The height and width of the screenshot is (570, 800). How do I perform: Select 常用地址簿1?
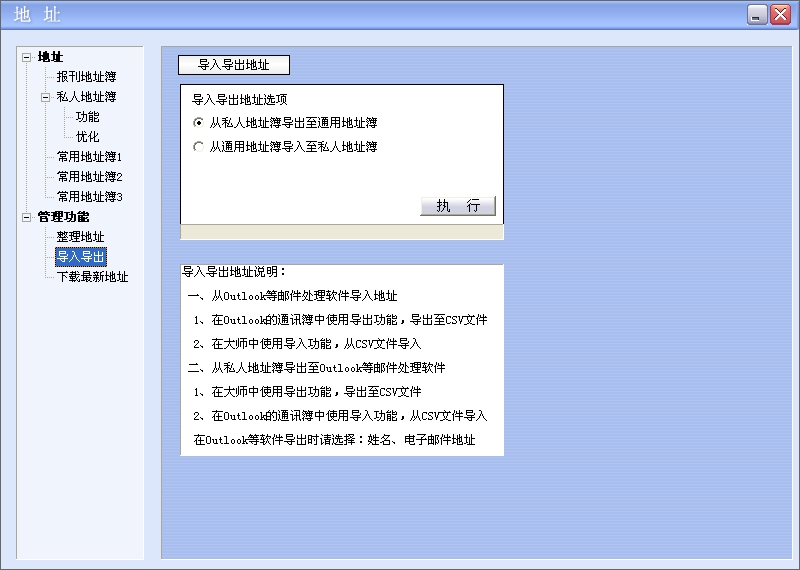[89, 157]
